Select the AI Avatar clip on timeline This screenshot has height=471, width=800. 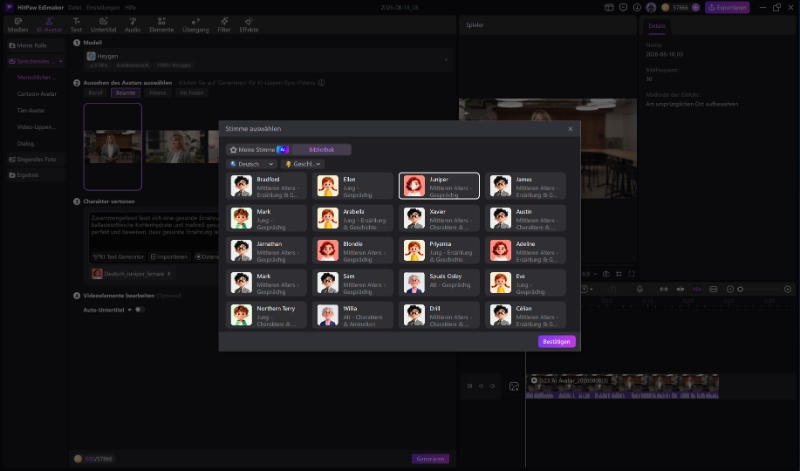[622, 386]
